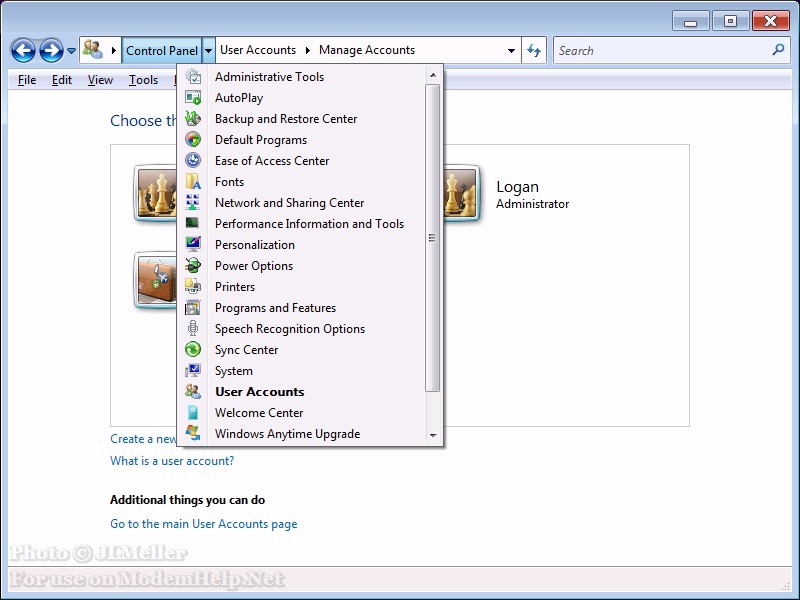Screen dimensions: 800x600
Task: Click the Personalization icon
Action: 193,244
